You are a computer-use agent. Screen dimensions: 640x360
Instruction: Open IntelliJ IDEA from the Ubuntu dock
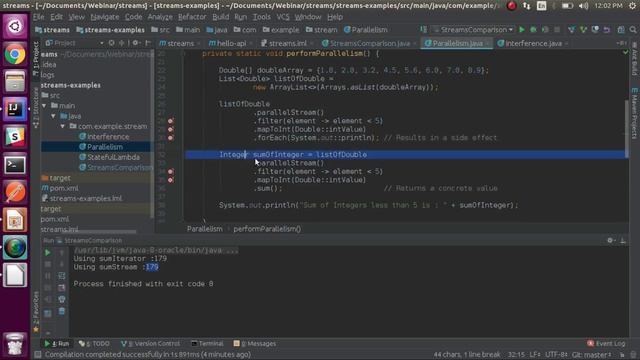point(15,109)
